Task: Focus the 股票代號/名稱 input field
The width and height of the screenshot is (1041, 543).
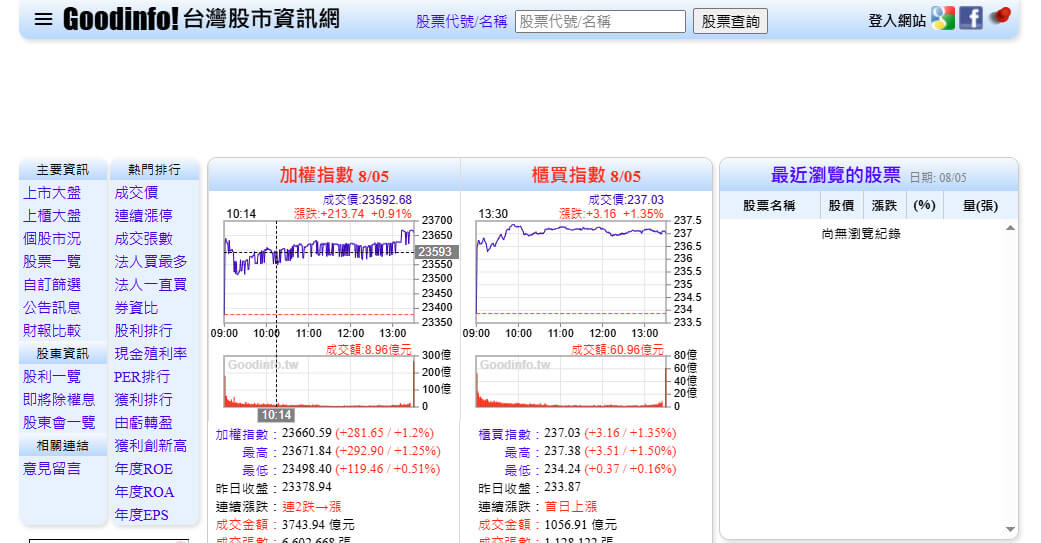Action: (600, 21)
